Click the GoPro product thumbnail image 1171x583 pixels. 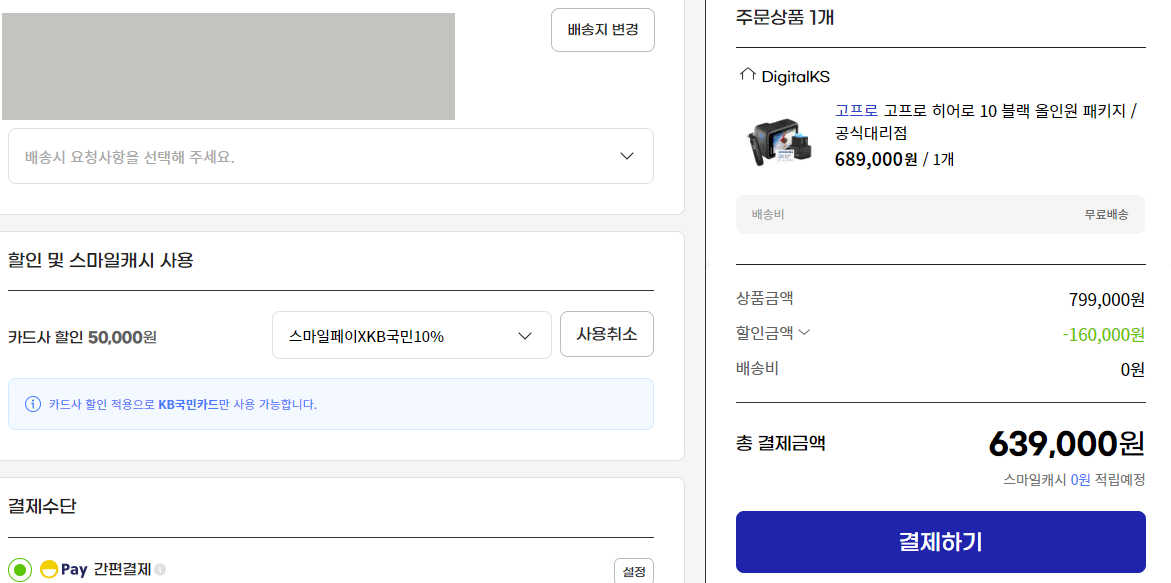pyautogui.click(x=780, y=142)
